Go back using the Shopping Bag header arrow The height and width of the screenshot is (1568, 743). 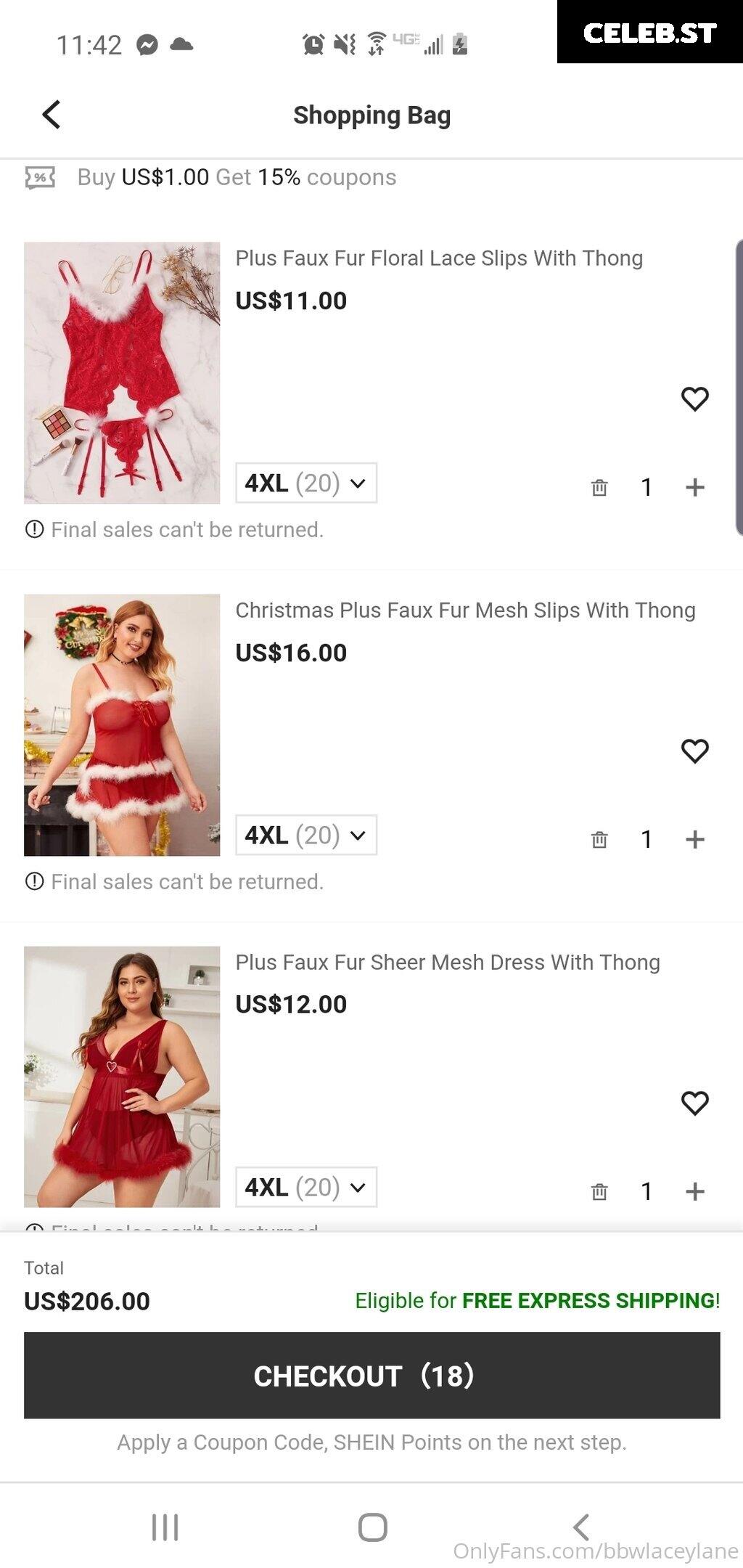coord(51,115)
